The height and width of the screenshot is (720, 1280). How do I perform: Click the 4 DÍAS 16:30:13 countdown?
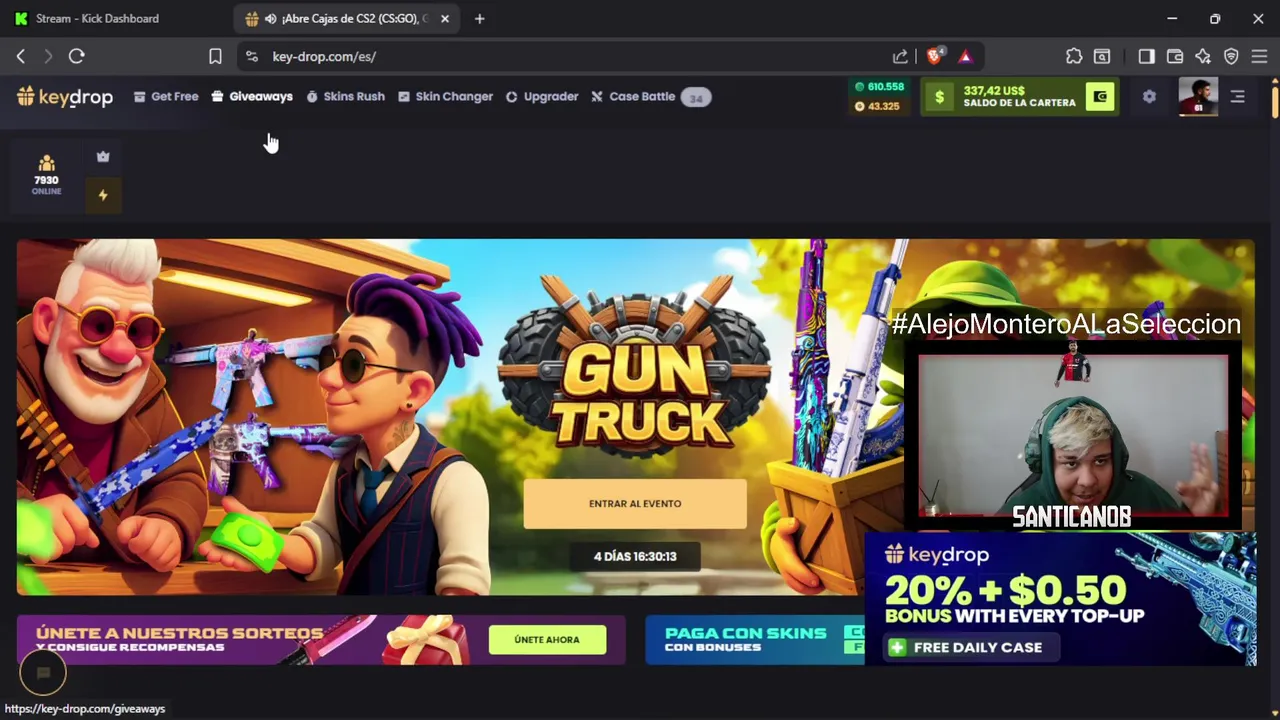(x=635, y=557)
